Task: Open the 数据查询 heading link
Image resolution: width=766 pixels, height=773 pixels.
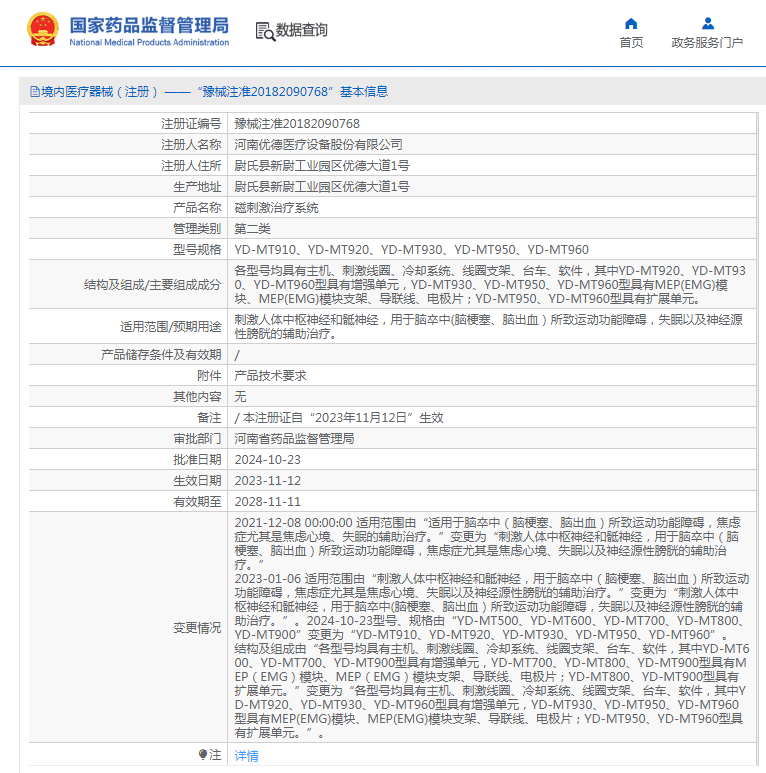Action: 302,30
